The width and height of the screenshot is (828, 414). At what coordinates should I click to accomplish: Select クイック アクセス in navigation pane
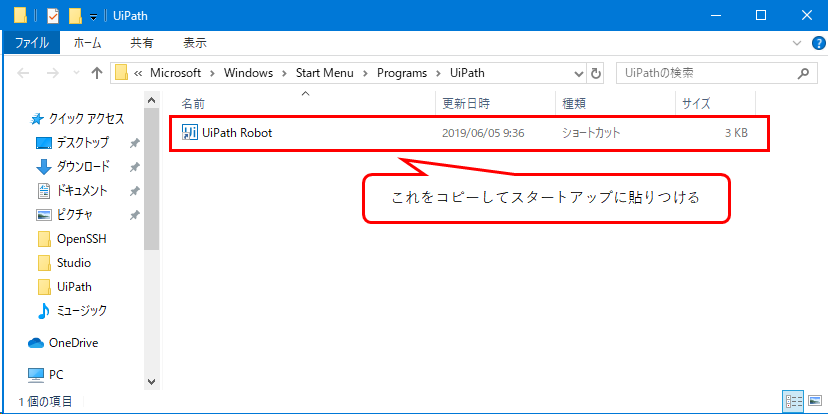click(86, 118)
